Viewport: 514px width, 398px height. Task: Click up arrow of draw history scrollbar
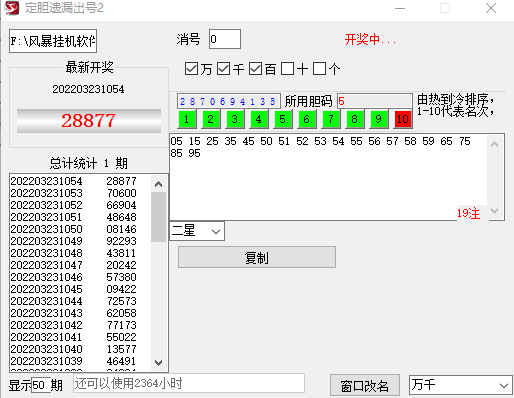[159, 184]
